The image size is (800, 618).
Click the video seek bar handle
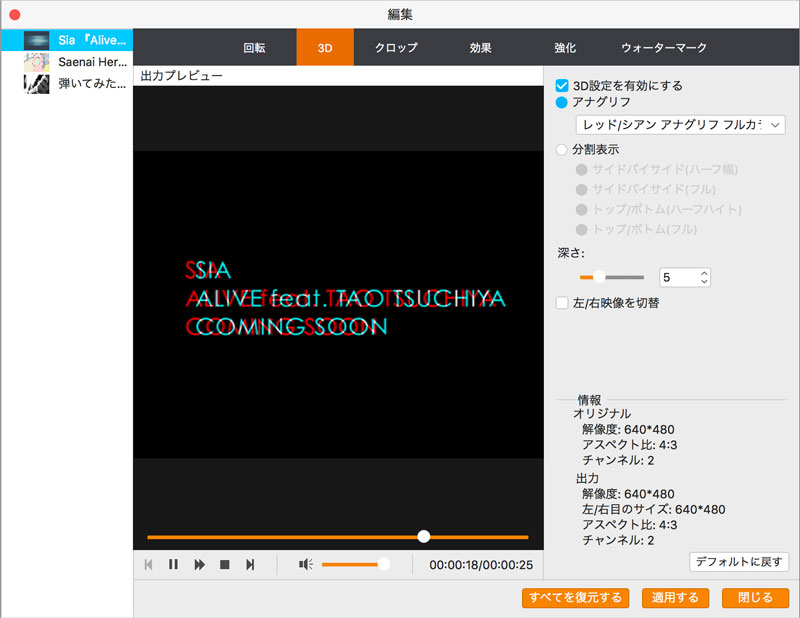coord(423,536)
